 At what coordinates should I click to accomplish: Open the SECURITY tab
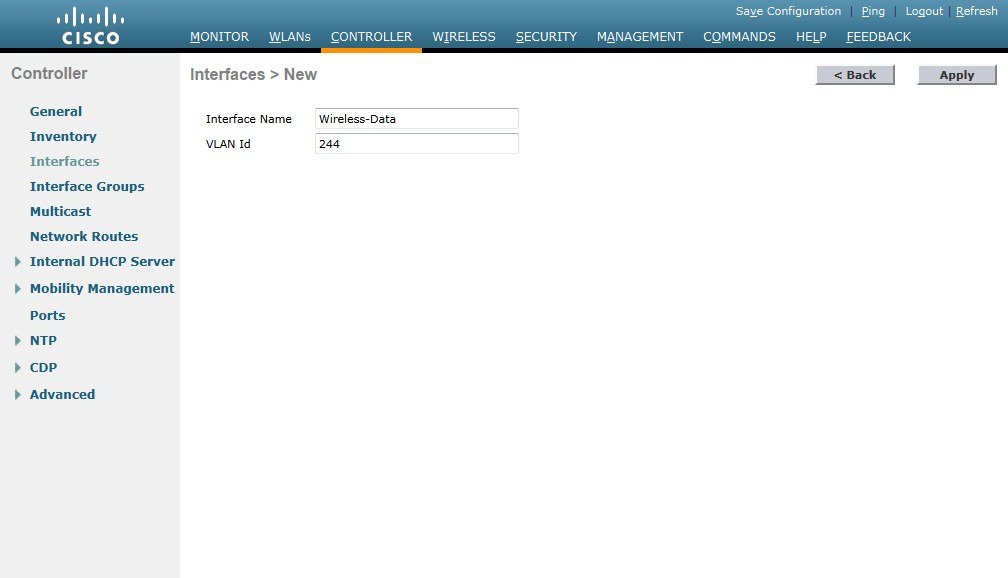click(546, 36)
